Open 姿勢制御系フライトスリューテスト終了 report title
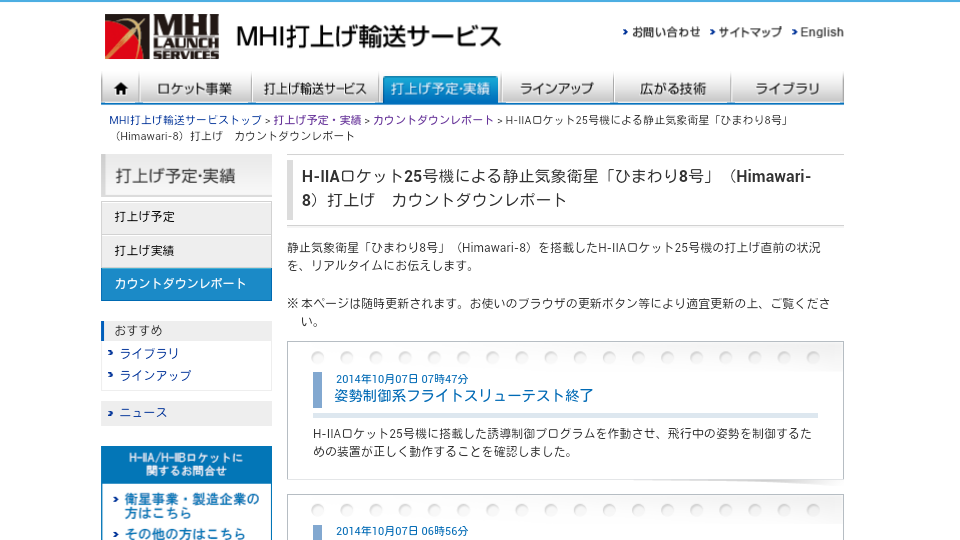The height and width of the screenshot is (540, 960). click(463, 396)
